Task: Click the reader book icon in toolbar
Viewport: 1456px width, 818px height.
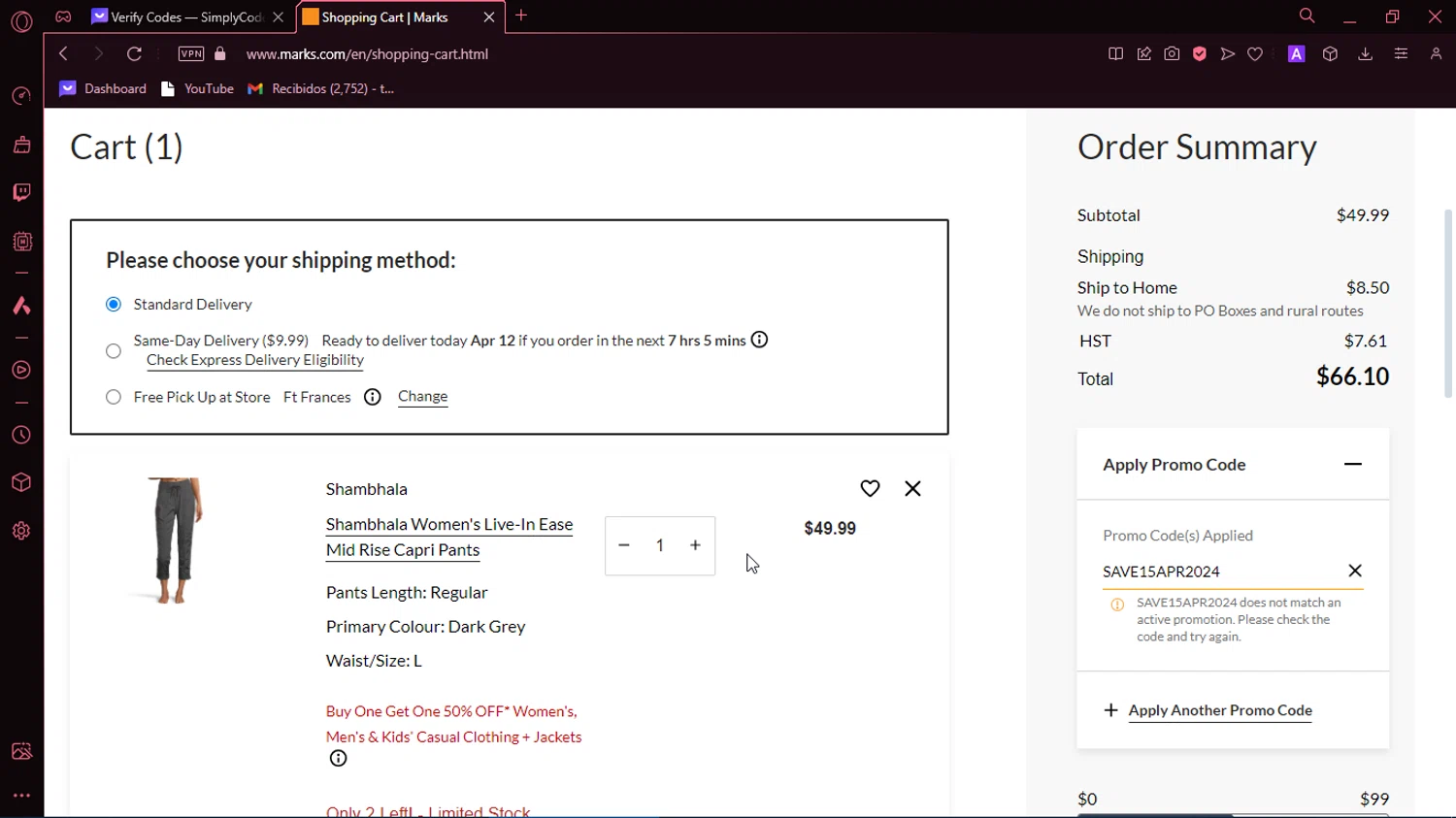Action: point(1116,54)
